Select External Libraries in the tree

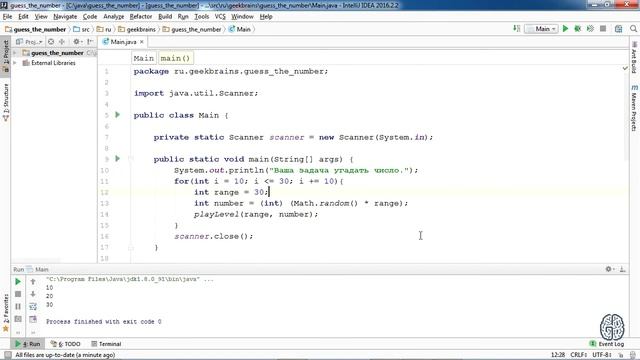(53, 63)
